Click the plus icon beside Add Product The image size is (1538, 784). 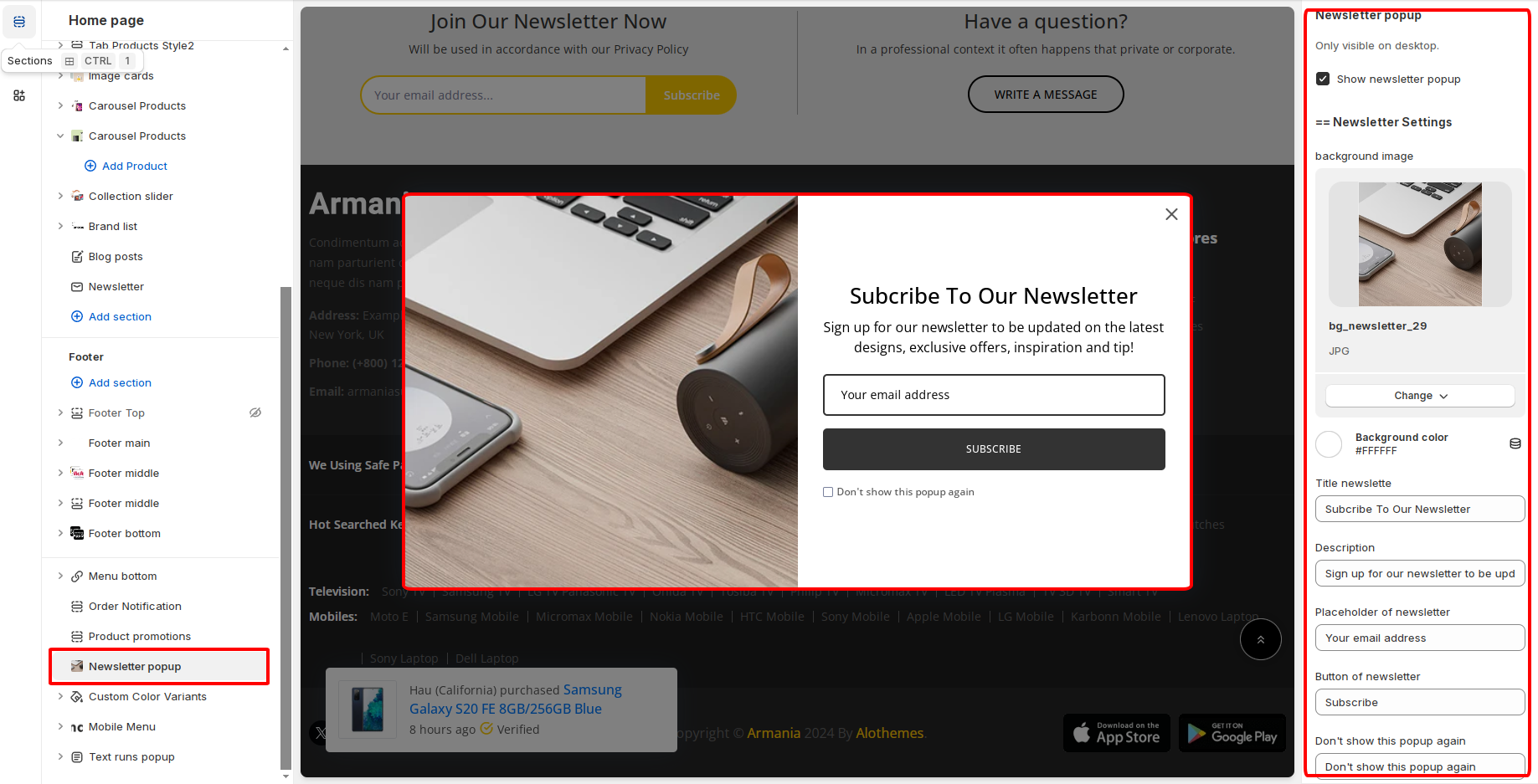coord(90,166)
